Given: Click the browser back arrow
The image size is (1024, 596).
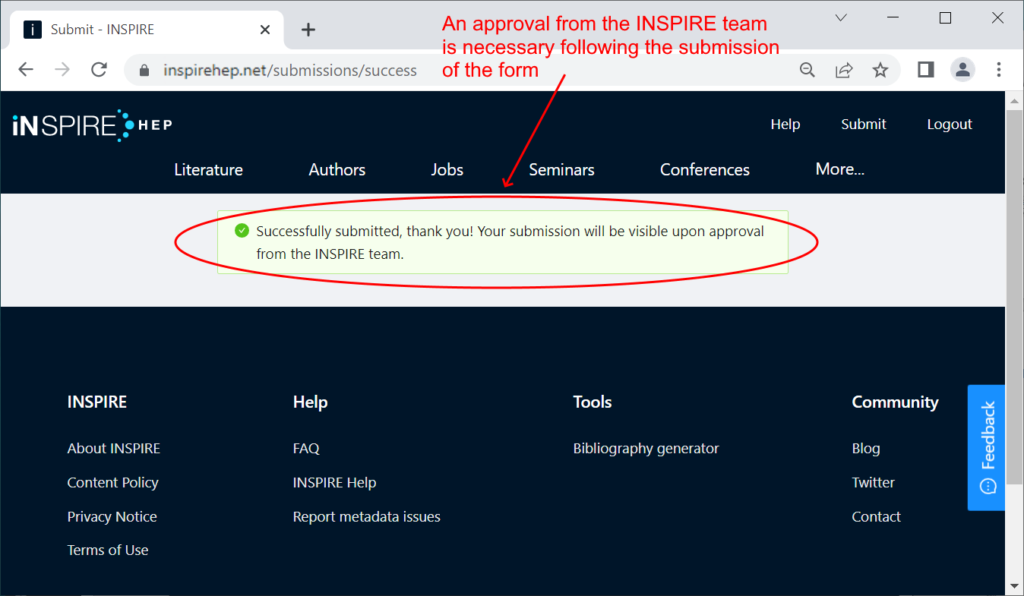Looking at the screenshot, I should [25, 70].
